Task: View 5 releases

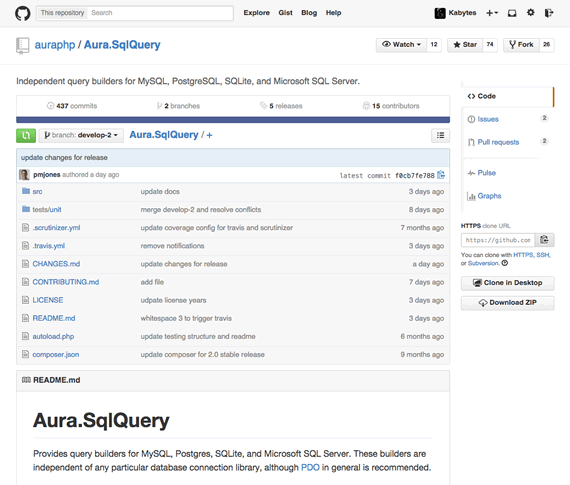Action: point(281,106)
